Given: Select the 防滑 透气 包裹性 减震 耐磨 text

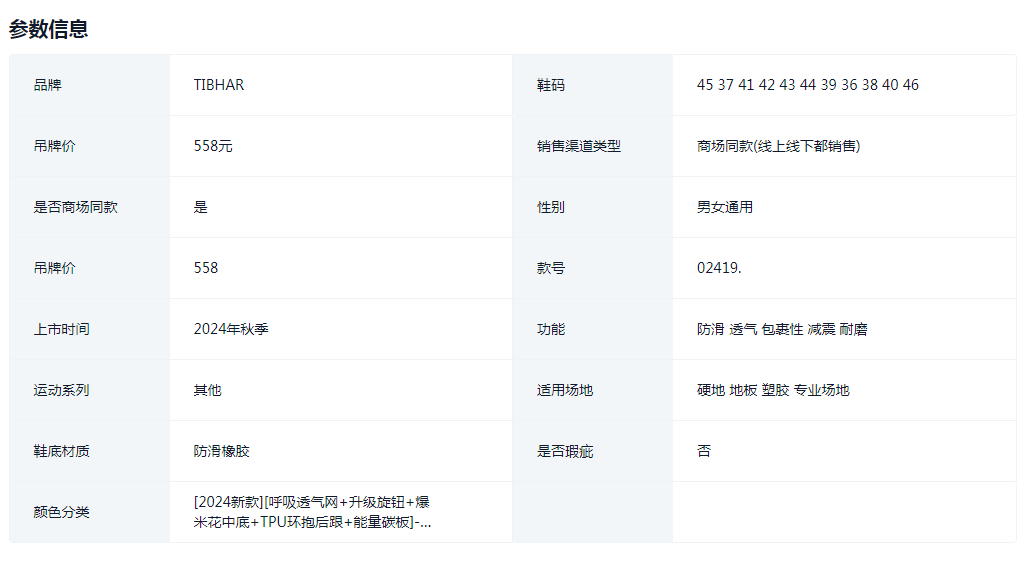Looking at the screenshot, I should point(782,329).
